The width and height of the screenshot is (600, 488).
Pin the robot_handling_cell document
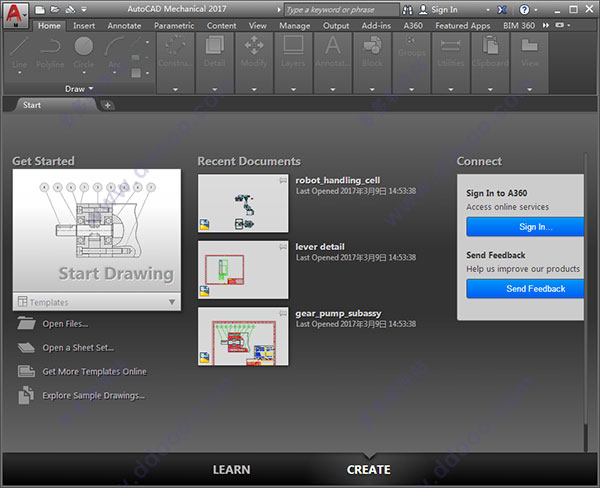tap(283, 180)
